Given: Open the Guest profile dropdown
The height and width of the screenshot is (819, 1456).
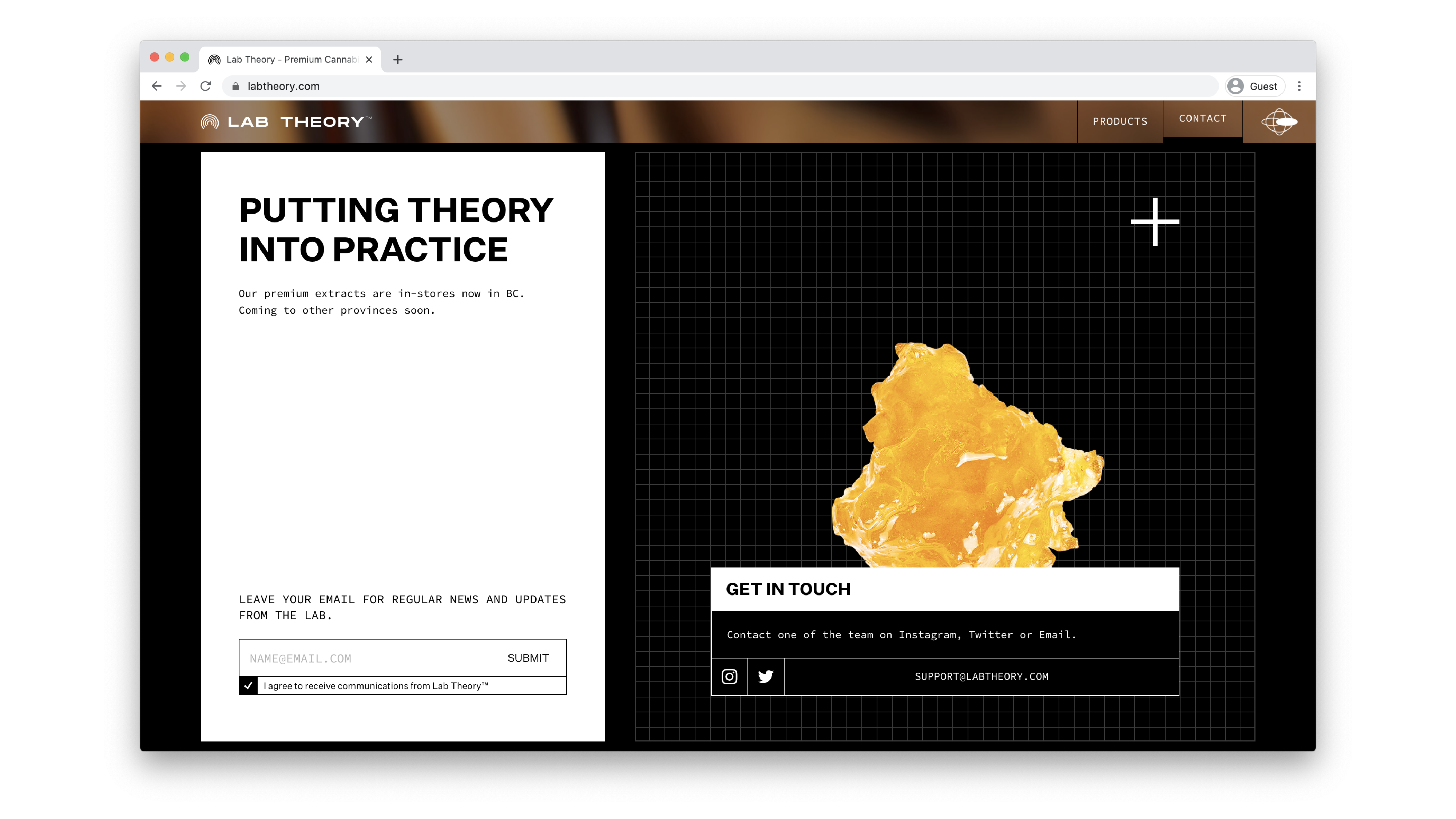Looking at the screenshot, I should (1255, 86).
